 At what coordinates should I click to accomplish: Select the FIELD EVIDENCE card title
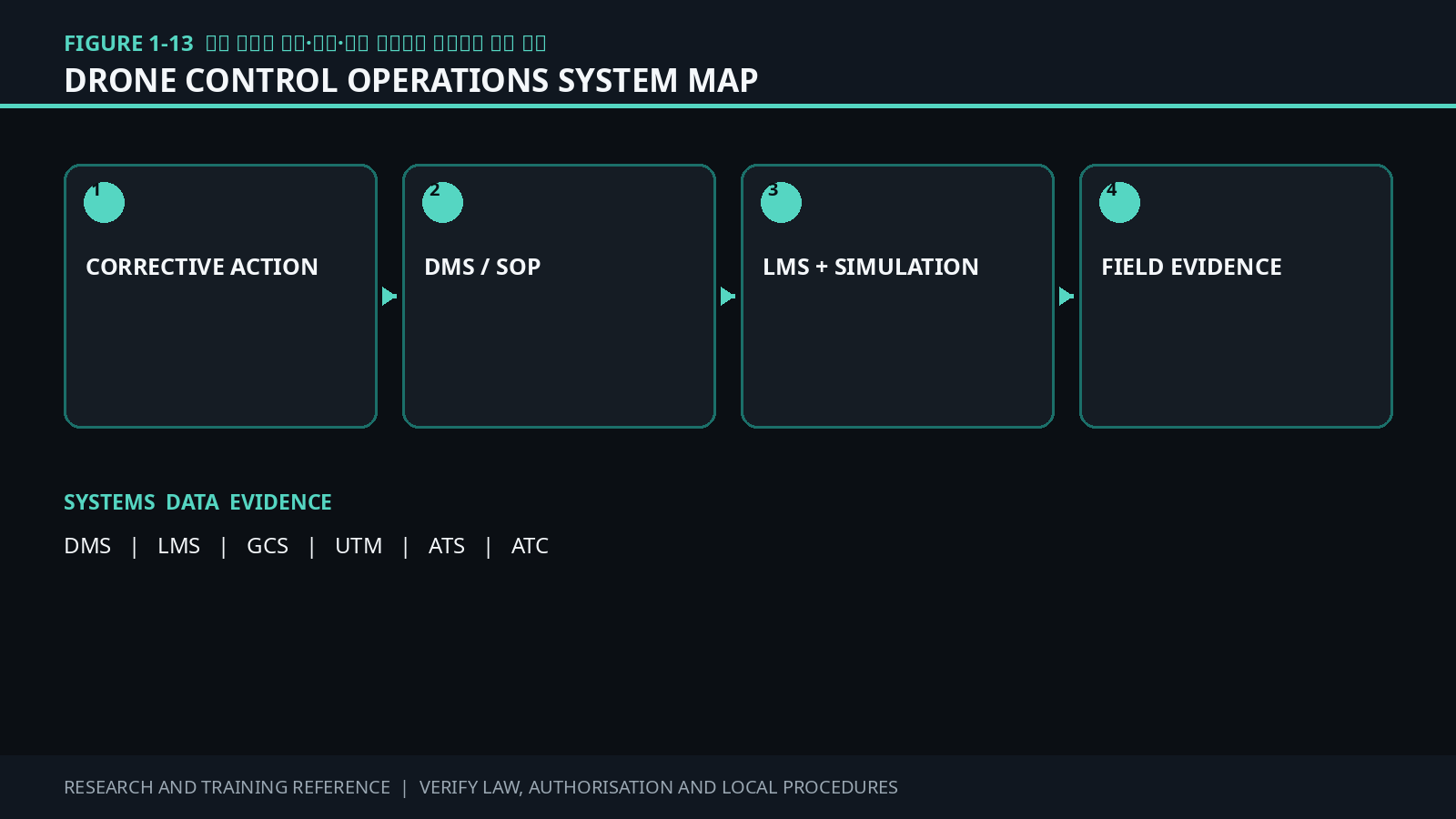(1191, 267)
